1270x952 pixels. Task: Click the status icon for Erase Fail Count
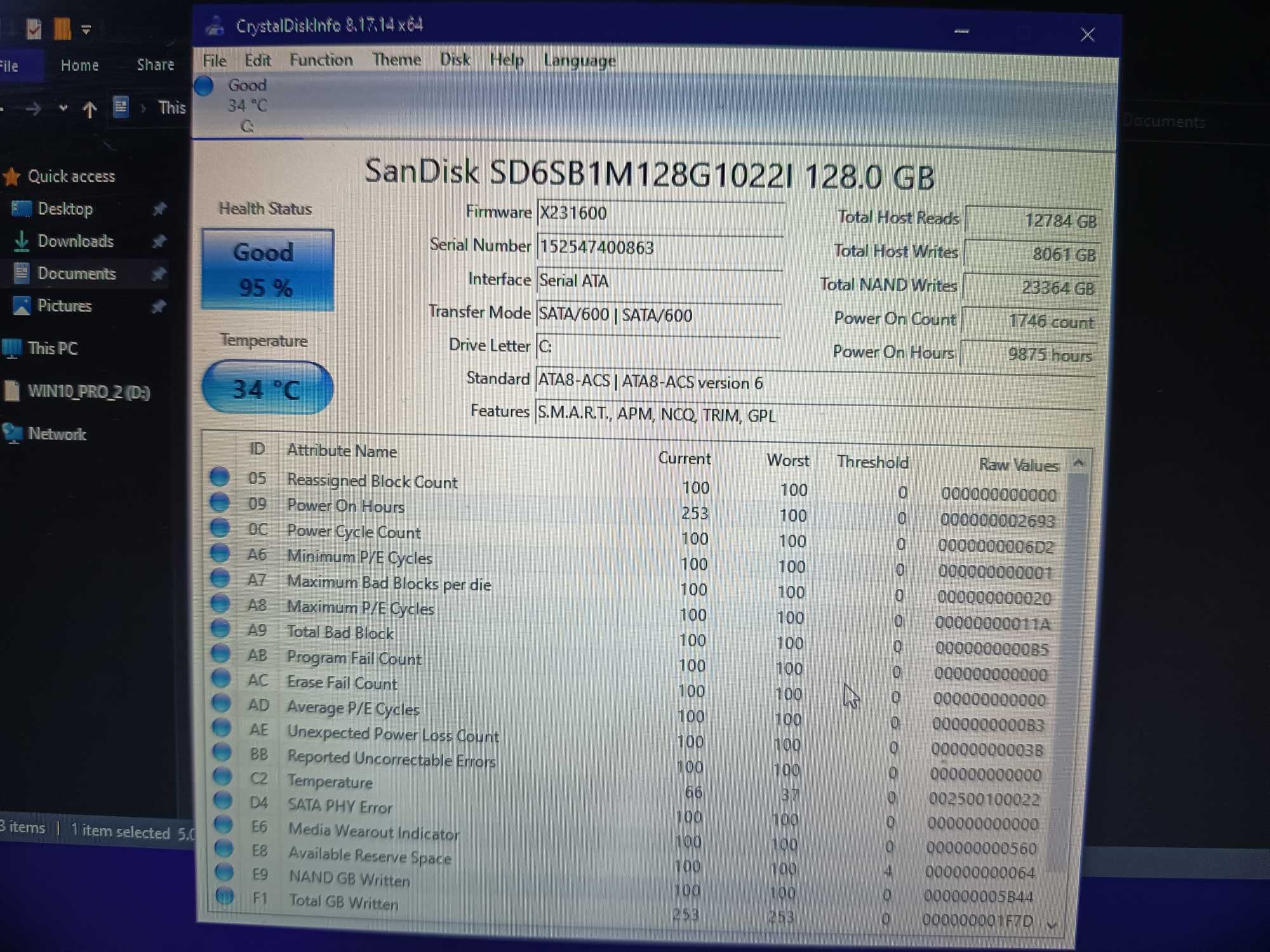pos(221,678)
